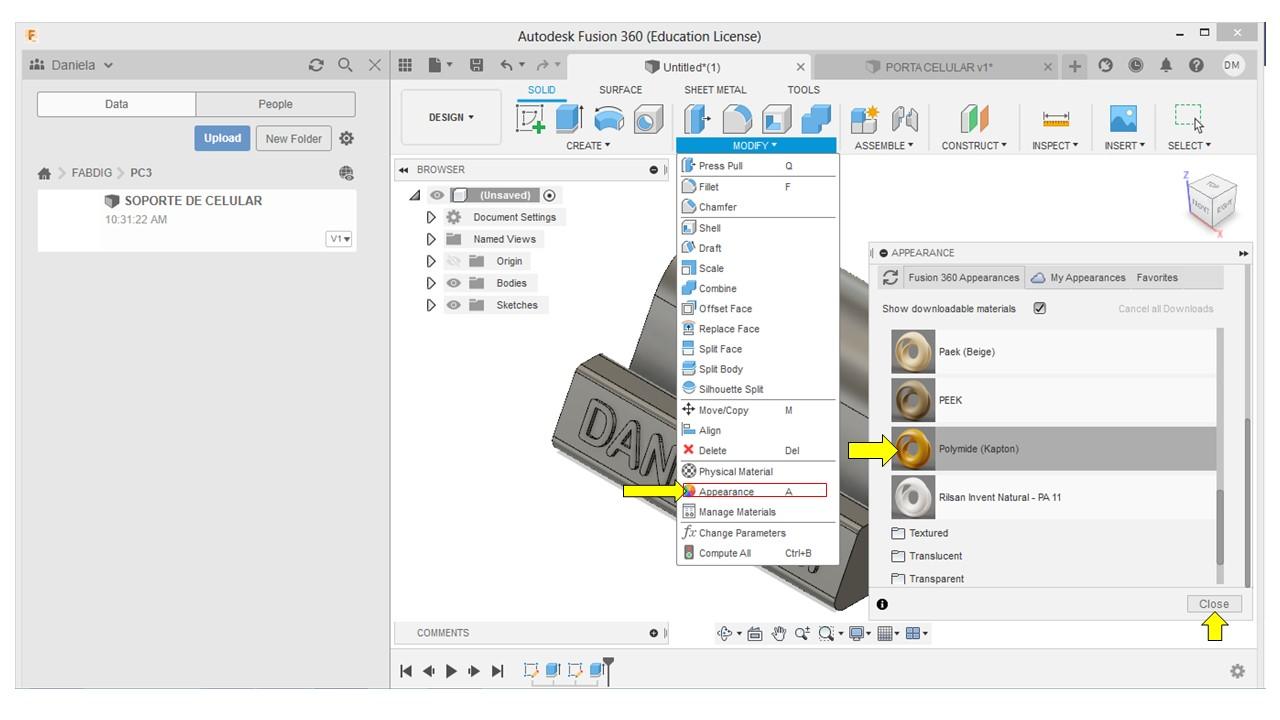
Task: Click the refresh icon in Data panel
Action: [x=317, y=66]
